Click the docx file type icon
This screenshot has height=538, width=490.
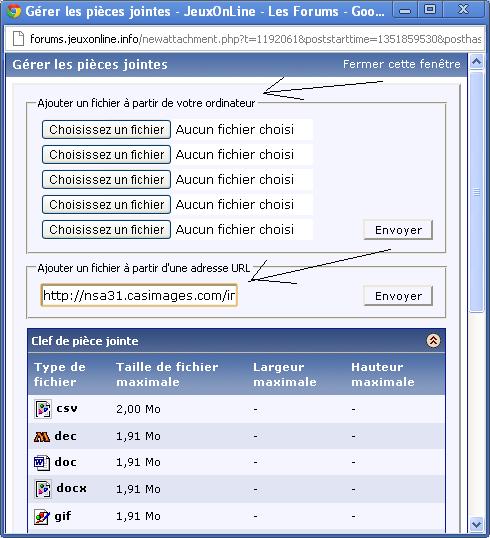point(43,489)
